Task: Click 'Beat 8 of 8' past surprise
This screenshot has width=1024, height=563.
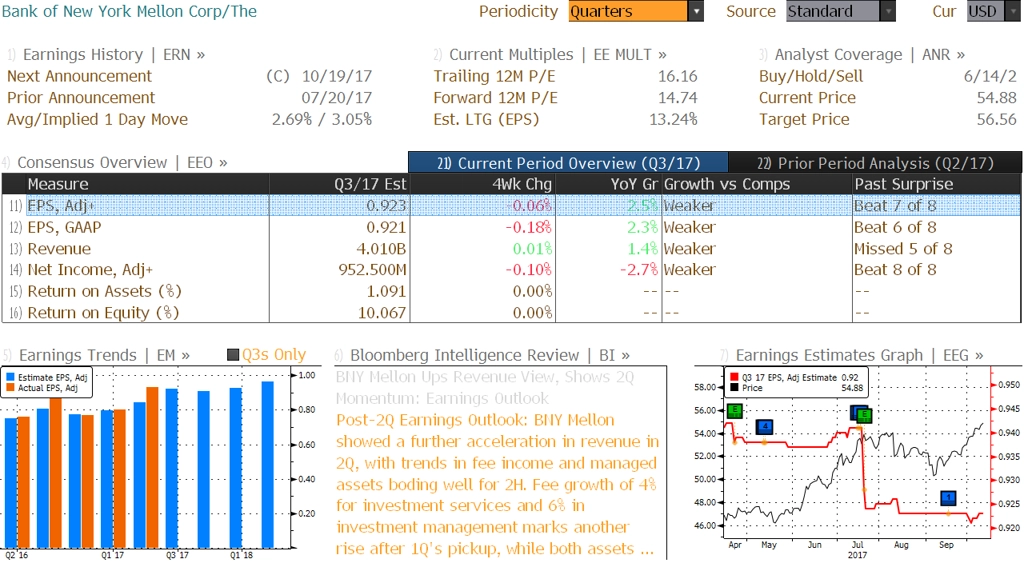Action: (x=895, y=270)
